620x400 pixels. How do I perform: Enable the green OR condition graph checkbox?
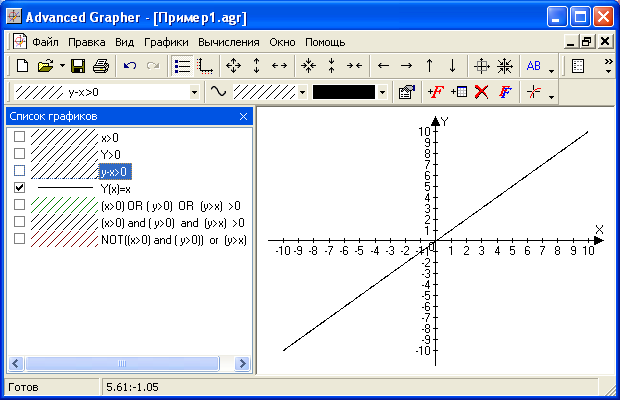[x=19, y=204]
